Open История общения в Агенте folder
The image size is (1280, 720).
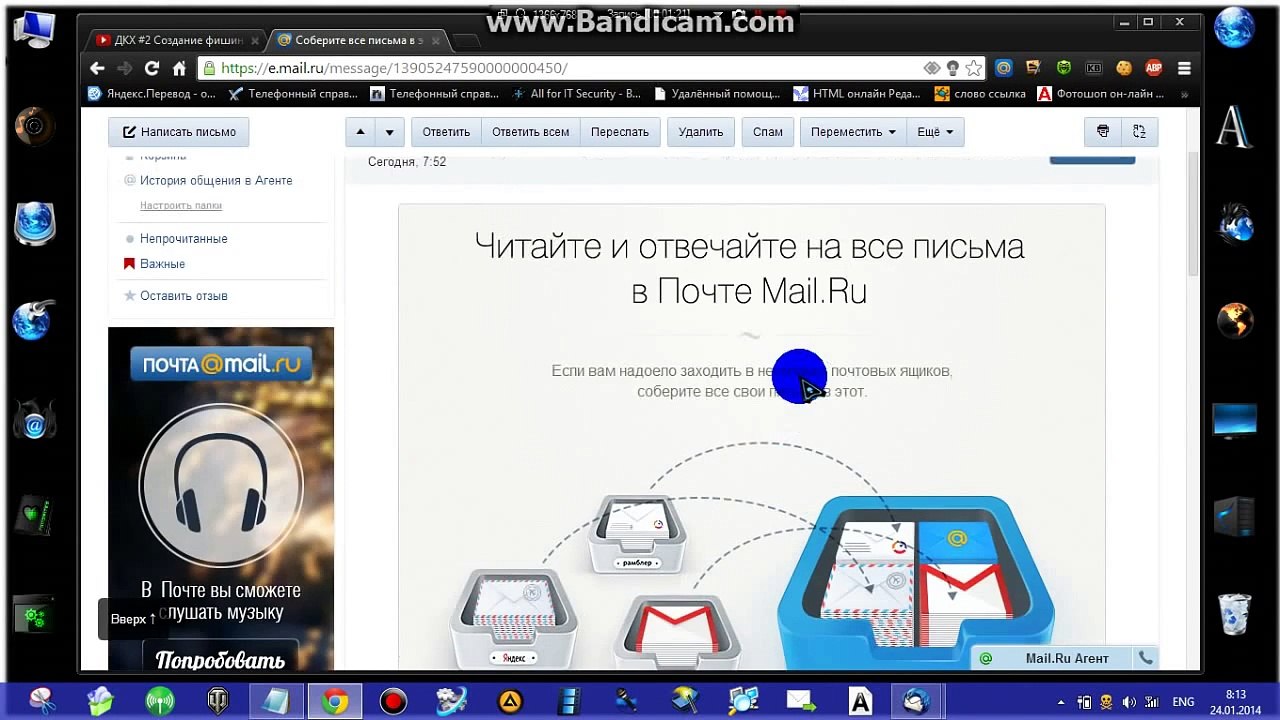[x=216, y=181]
